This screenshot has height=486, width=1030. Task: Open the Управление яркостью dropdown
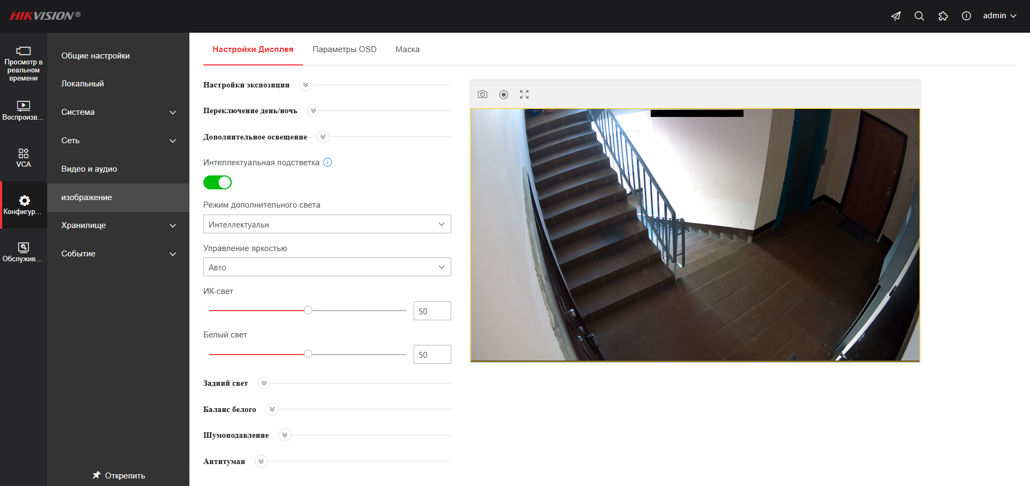(x=327, y=267)
